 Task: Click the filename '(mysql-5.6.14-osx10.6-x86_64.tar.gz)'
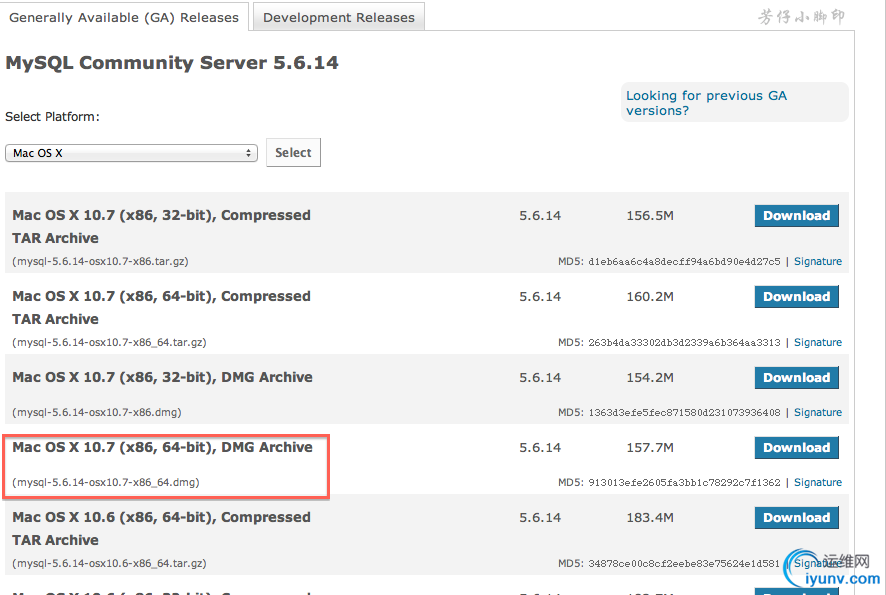(x=109, y=563)
